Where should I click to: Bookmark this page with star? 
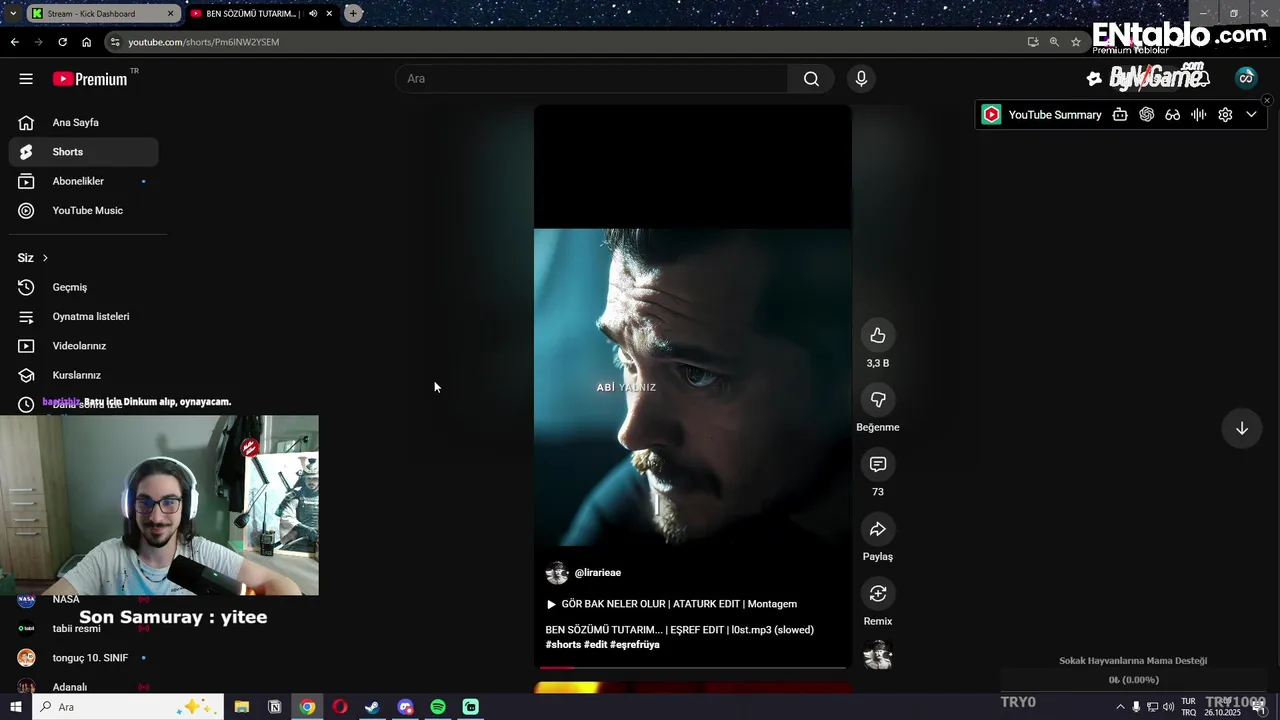(1076, 42)
